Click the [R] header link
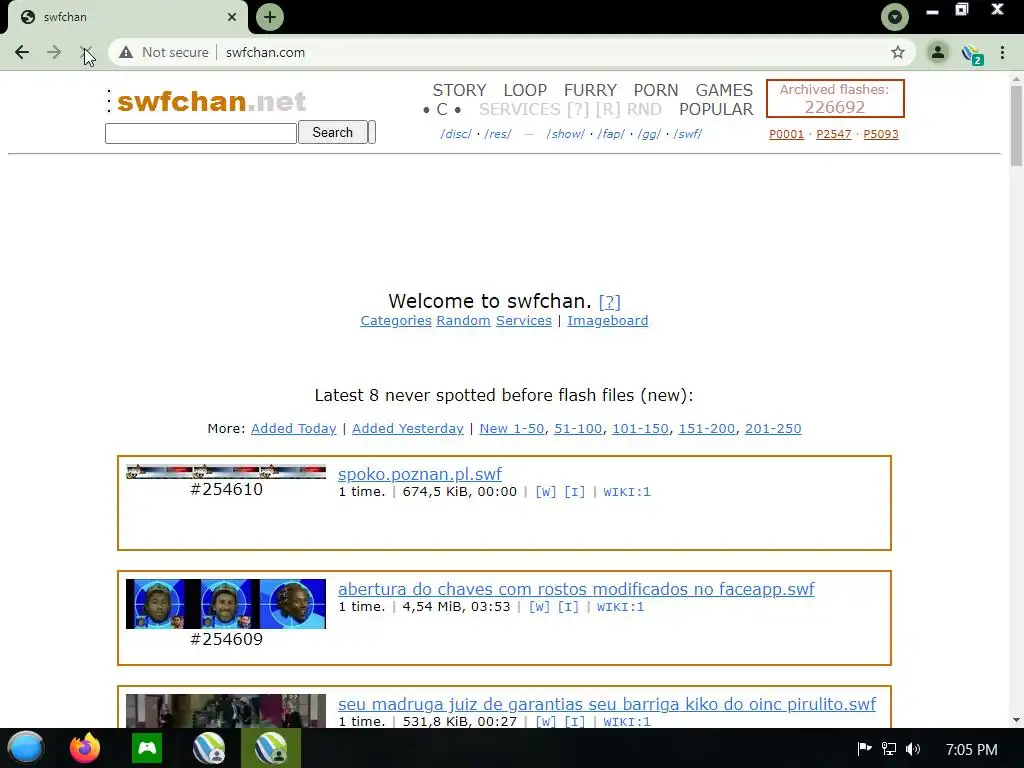The height and width of the screenshot is (768, 1024). tap(607, 109)
